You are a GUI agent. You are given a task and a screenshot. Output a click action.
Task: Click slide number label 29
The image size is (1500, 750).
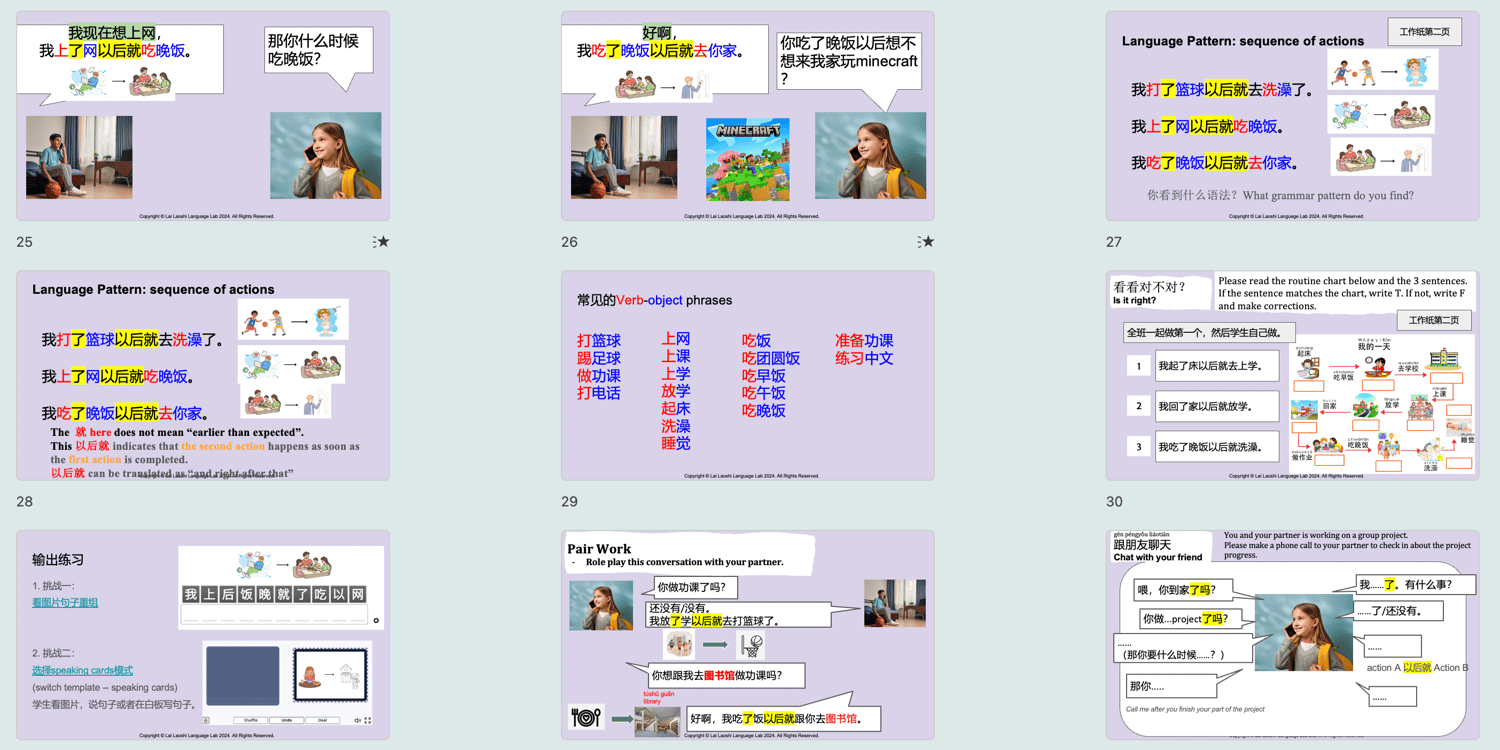[570, 502]
